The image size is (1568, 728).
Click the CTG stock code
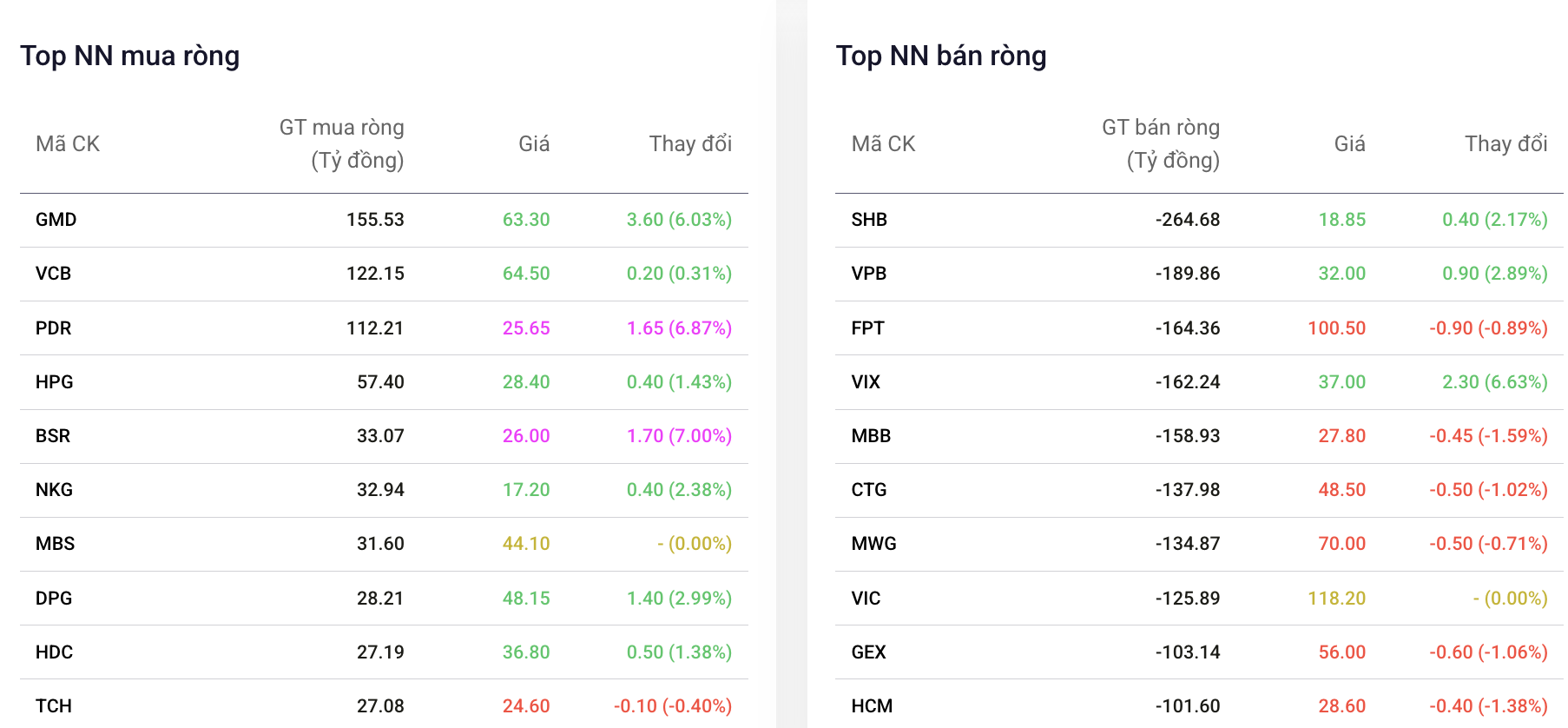click(x=869, y=490)
